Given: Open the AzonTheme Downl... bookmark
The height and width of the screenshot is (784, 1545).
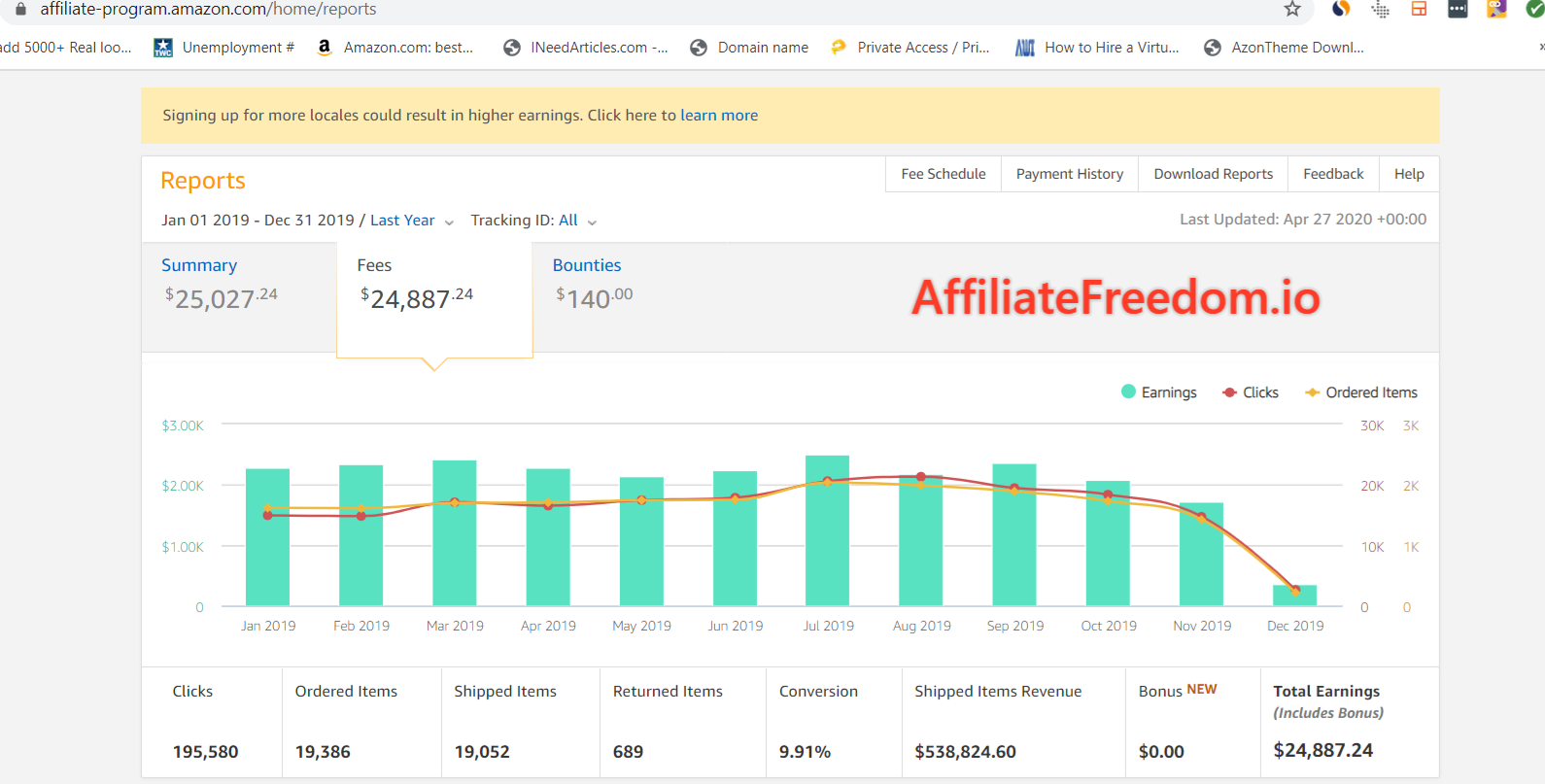Looking at the screenshot, I should (1284, 47).
